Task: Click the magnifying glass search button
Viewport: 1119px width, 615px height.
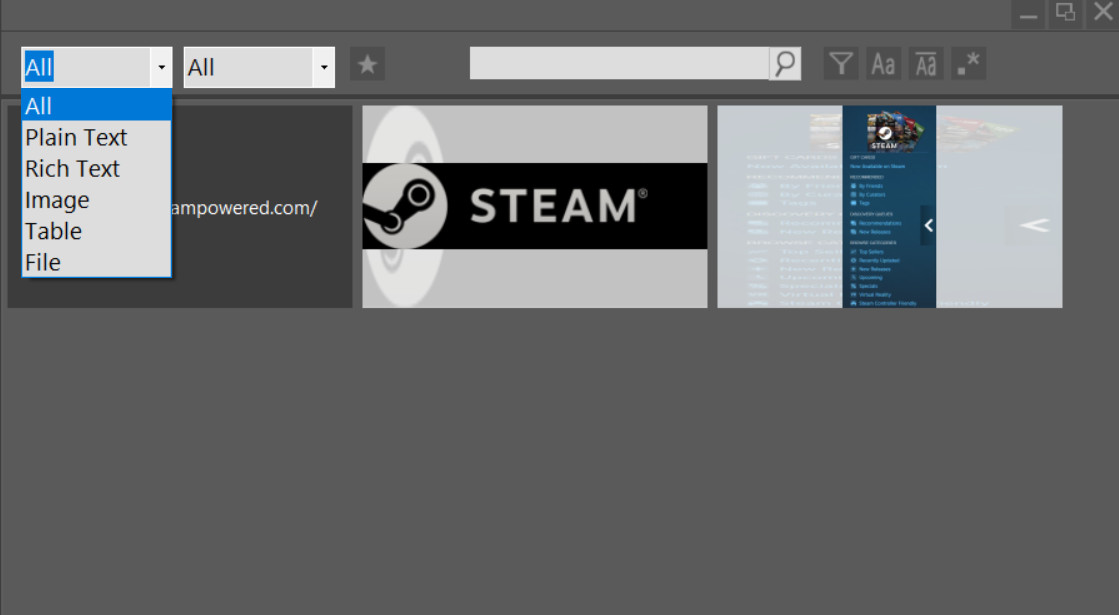Action: [x=785, y=64]
